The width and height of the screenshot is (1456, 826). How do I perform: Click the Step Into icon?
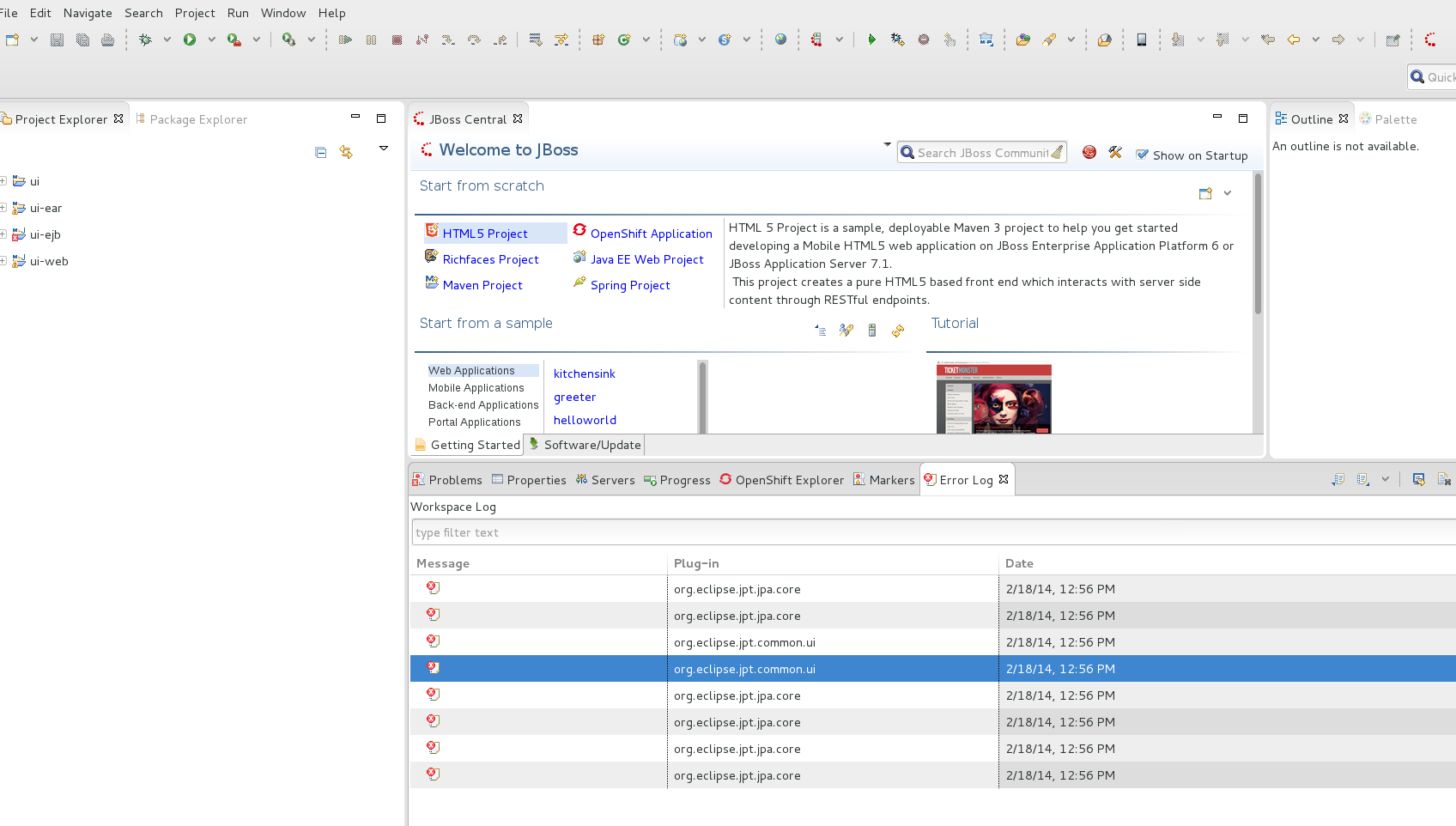(x=448, y=39)
